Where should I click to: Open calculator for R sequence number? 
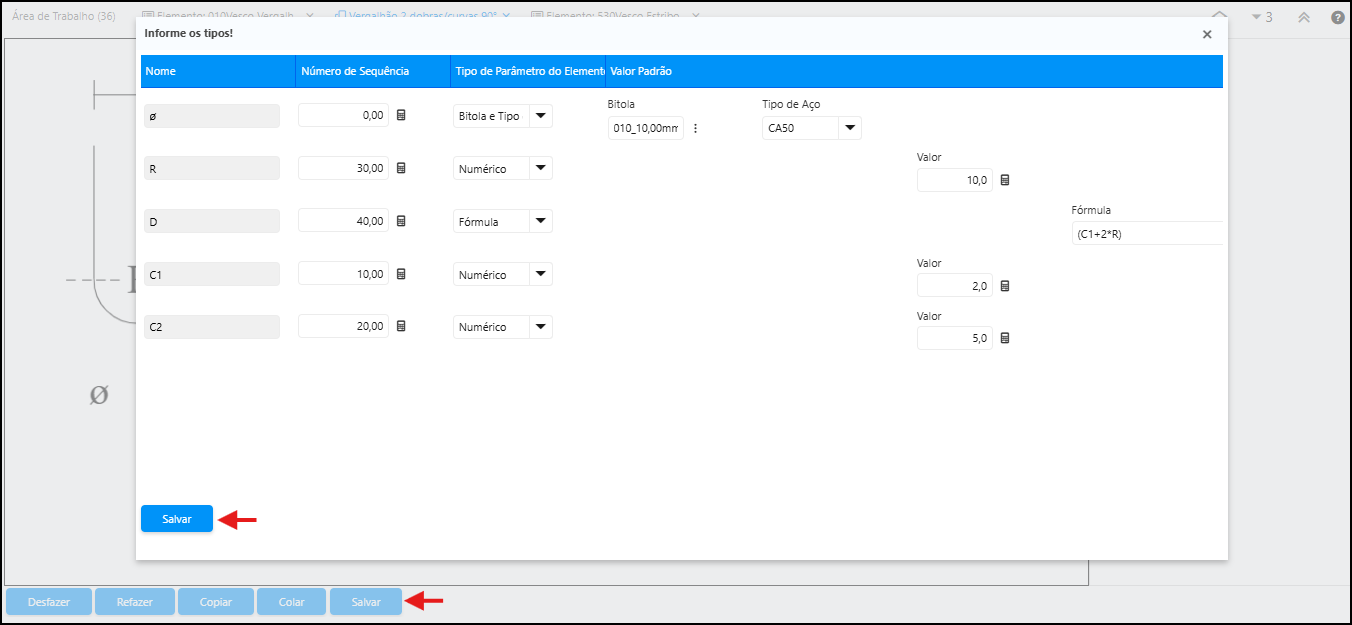(401, 168)
